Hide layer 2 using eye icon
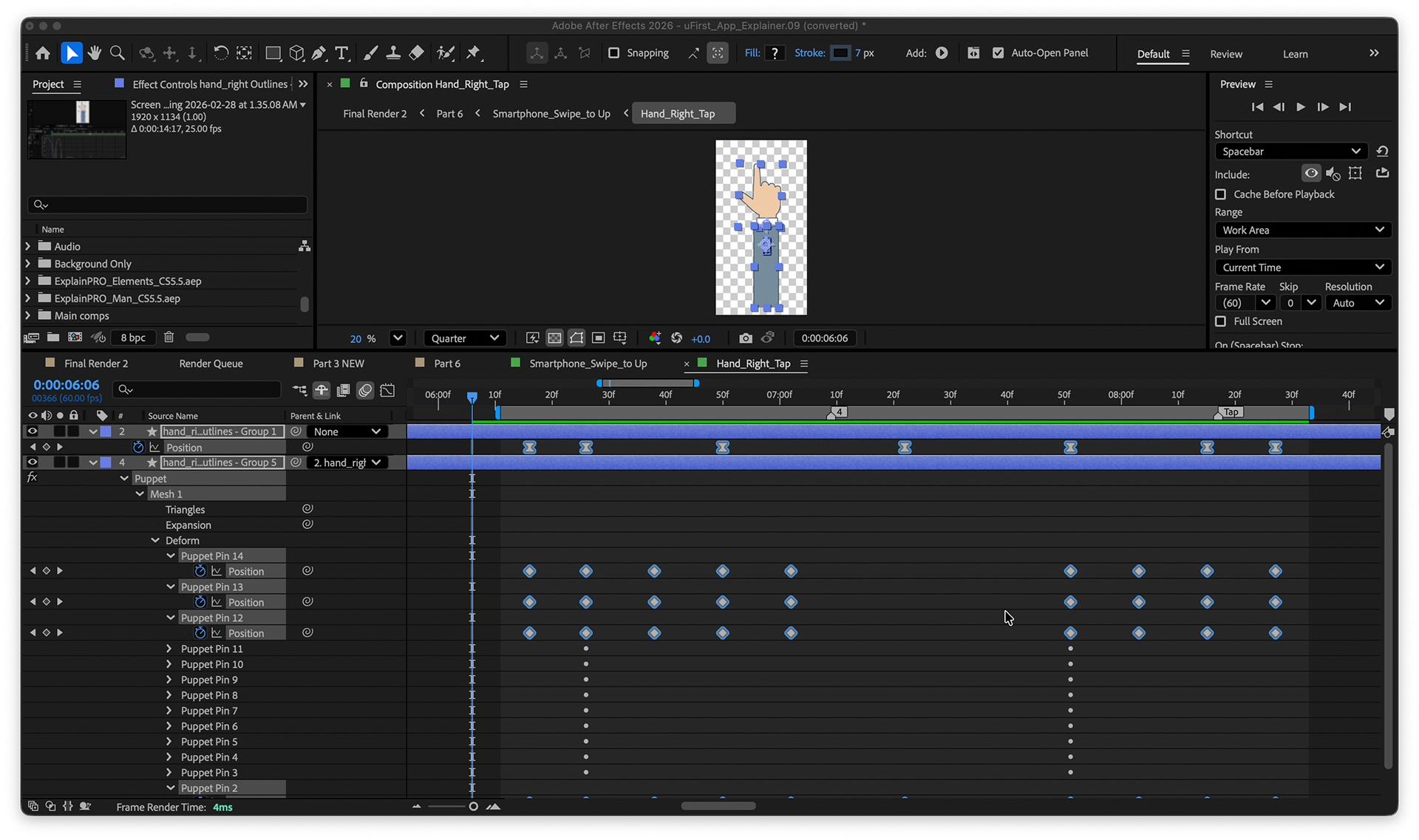This screenshot has height=840, width=1419. click(x=33, y=431)
